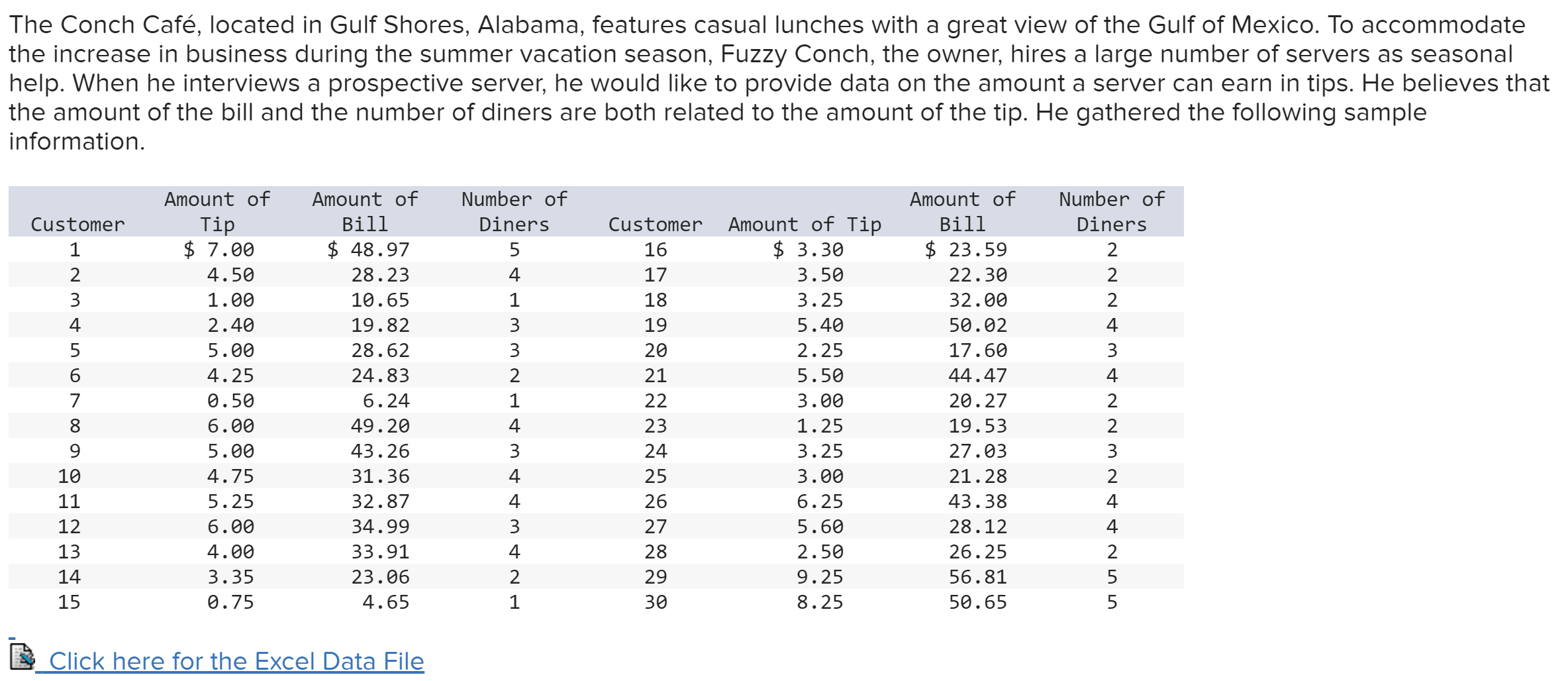Viewport: 1568px width, 681px height.
Task: Click the bill value 4.65 for customer 15
Action: coord(386,602)
